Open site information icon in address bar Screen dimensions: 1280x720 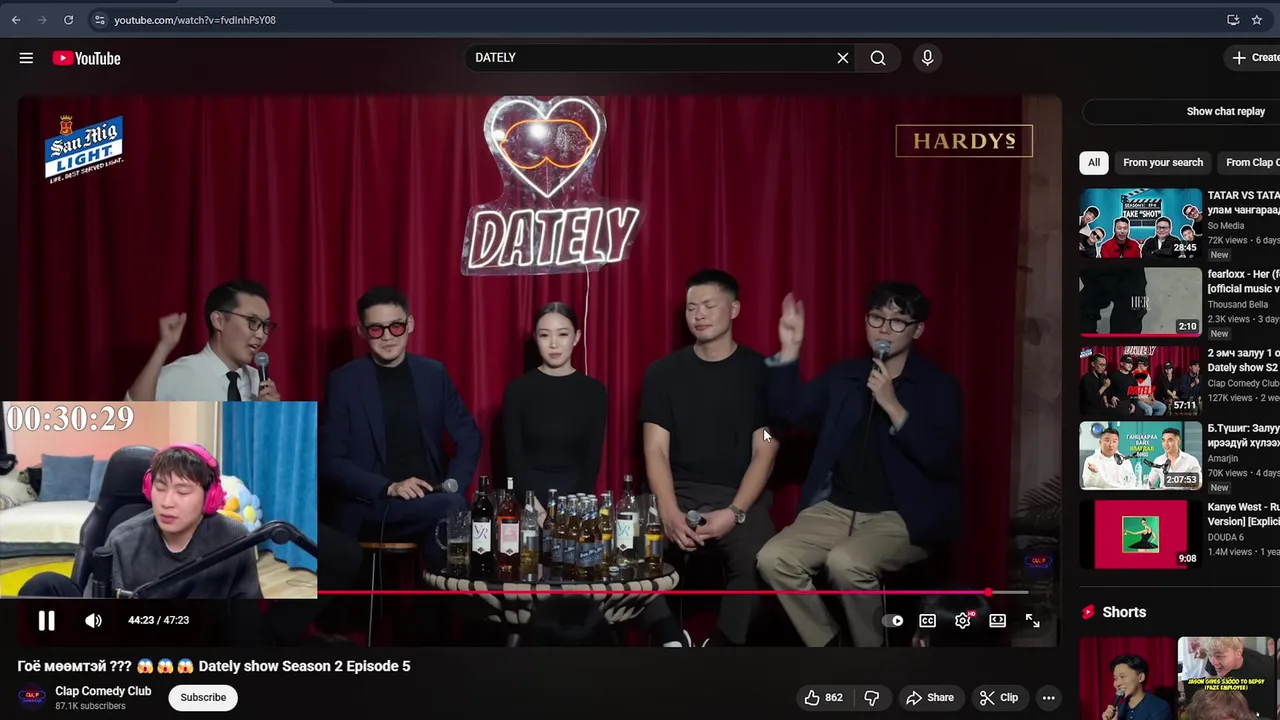99,20
